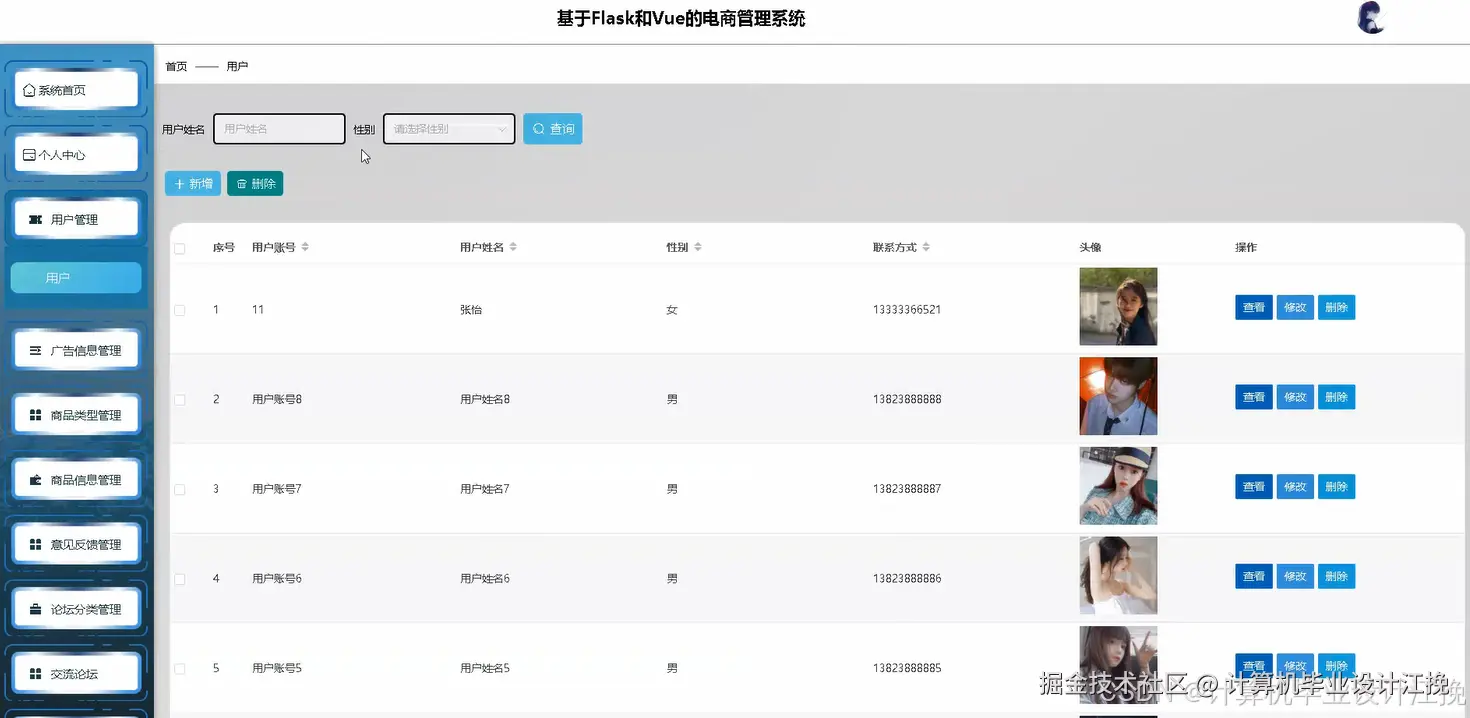1470x718 pixels.
Task: Click 删除 for 用户账号8
Action: (1336, 397)
